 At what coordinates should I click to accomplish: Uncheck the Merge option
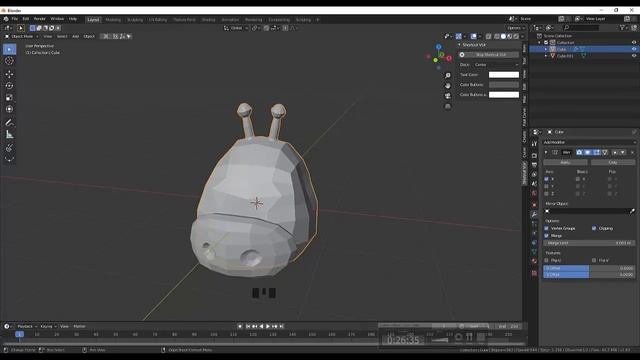pyautogui.click(x=547, y=236)
